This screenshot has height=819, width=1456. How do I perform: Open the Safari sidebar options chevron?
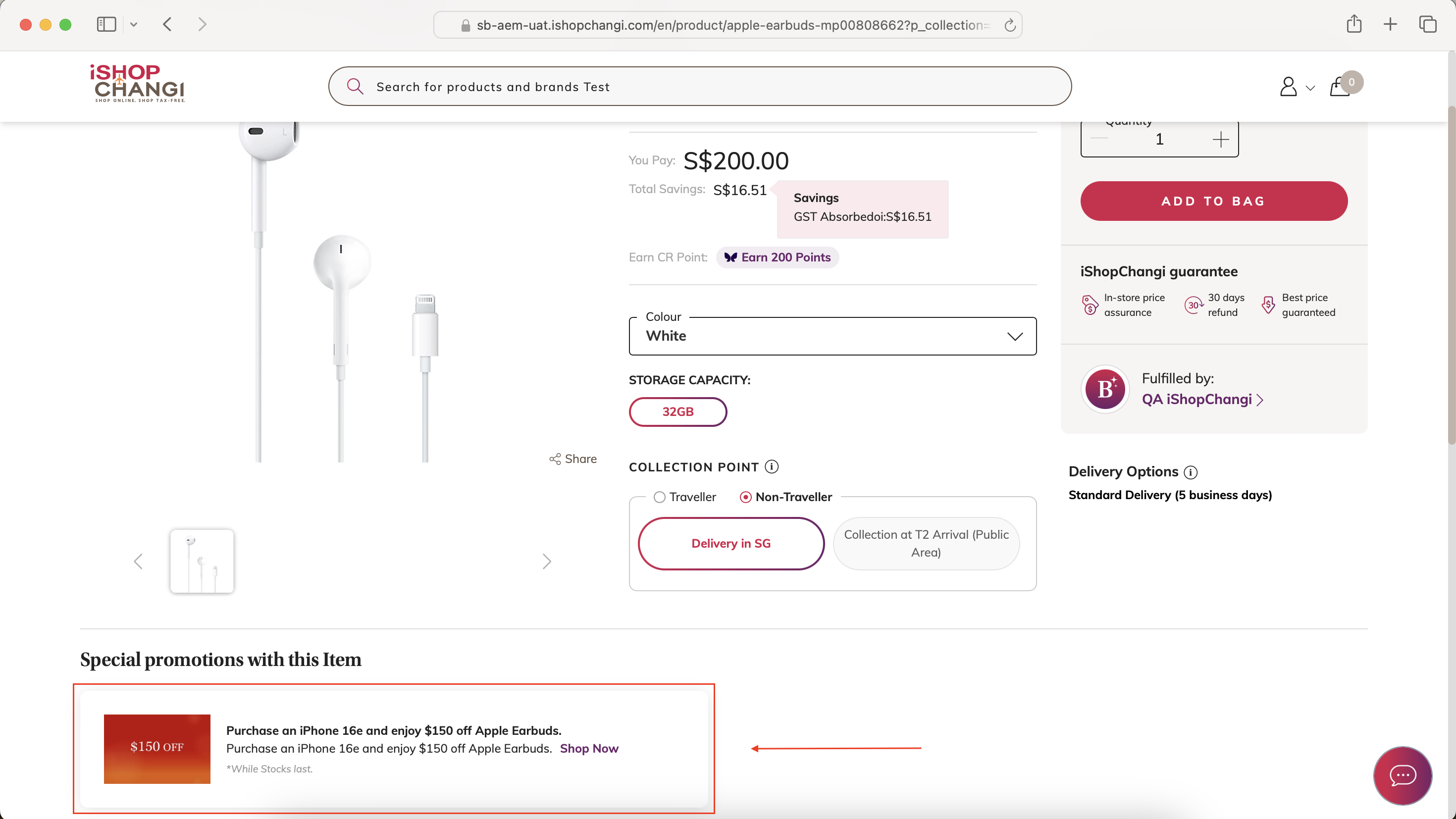(133, 24)
